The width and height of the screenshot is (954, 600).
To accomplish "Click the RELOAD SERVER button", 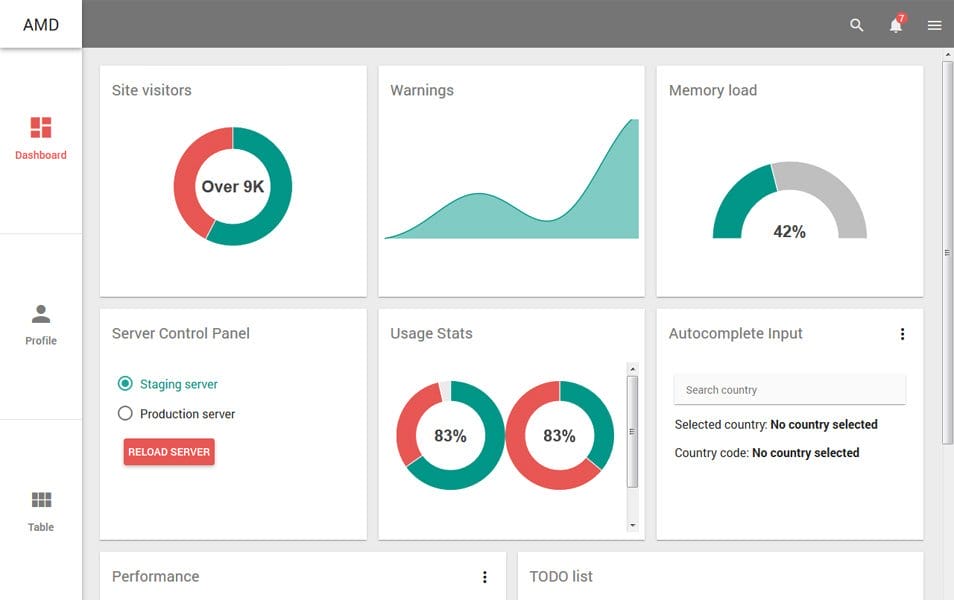I will (x=168, y=451).
